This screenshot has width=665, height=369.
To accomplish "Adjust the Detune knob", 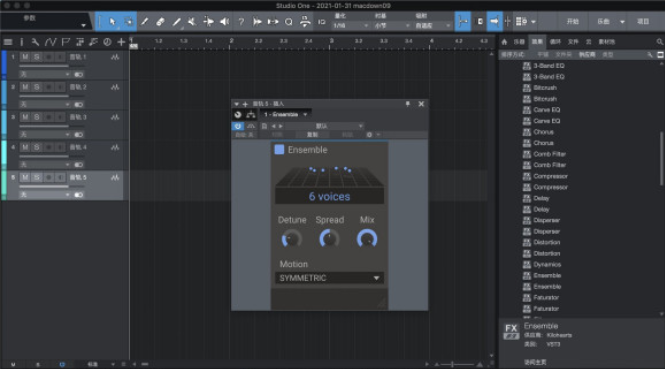I will click(x=292, y=239).
